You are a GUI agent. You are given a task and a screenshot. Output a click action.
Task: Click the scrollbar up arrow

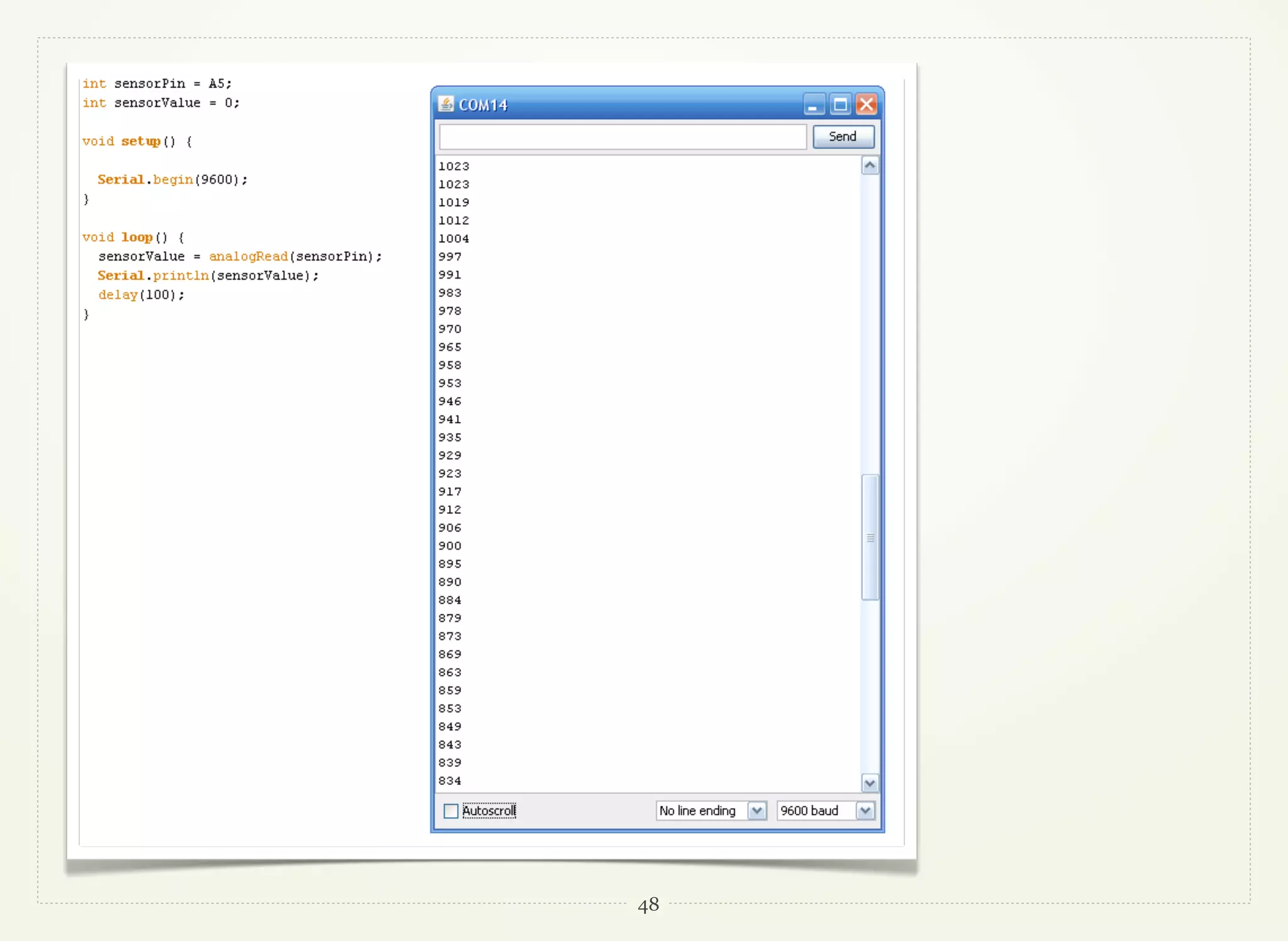point(870,165)
